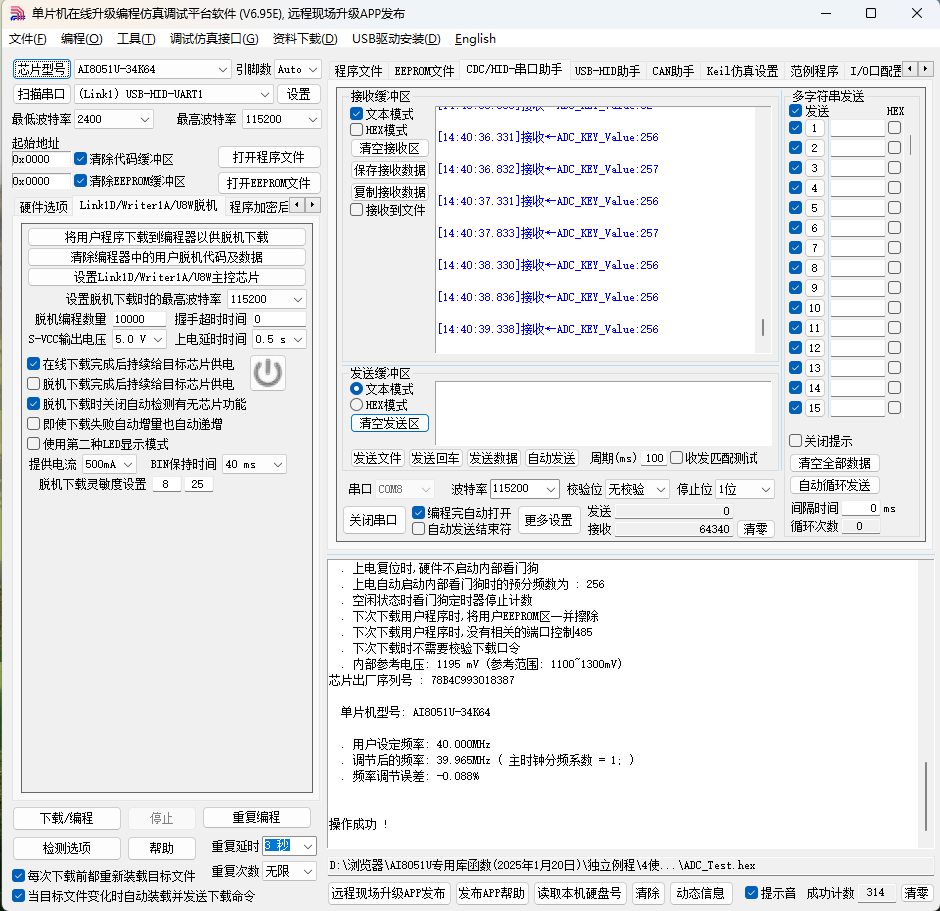Open the 编程(O) menu

82,39
